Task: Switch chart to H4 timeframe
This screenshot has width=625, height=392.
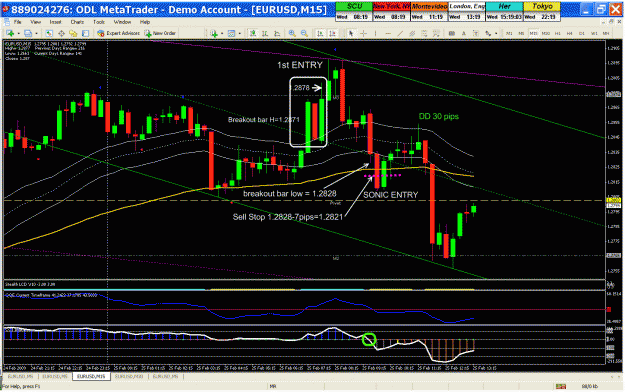Action: (570, 33)
